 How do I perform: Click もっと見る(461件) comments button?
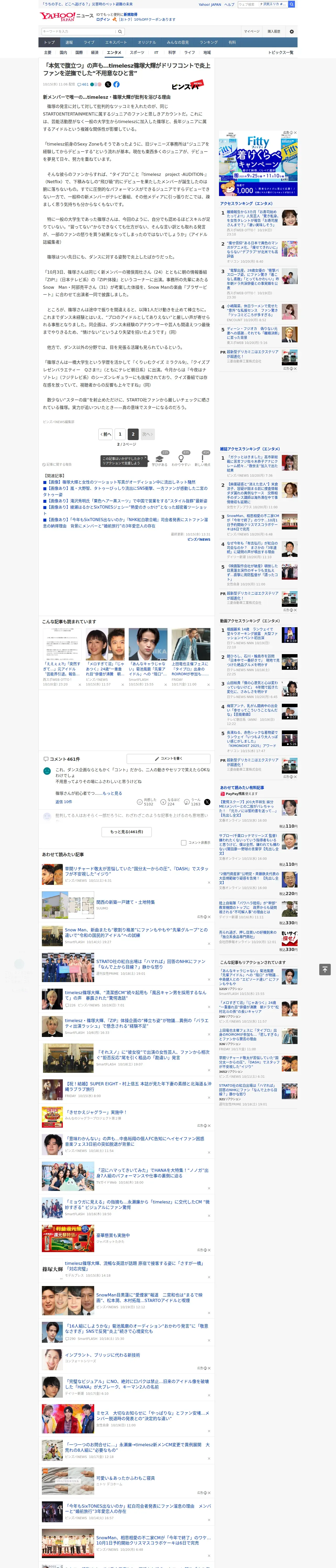point(127,832)
